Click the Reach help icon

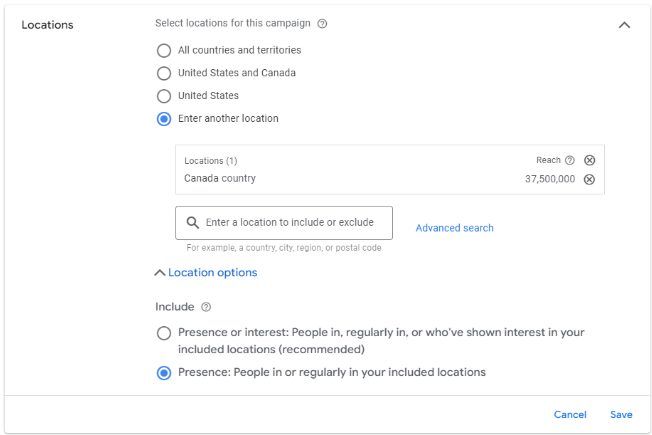point(570,160)
